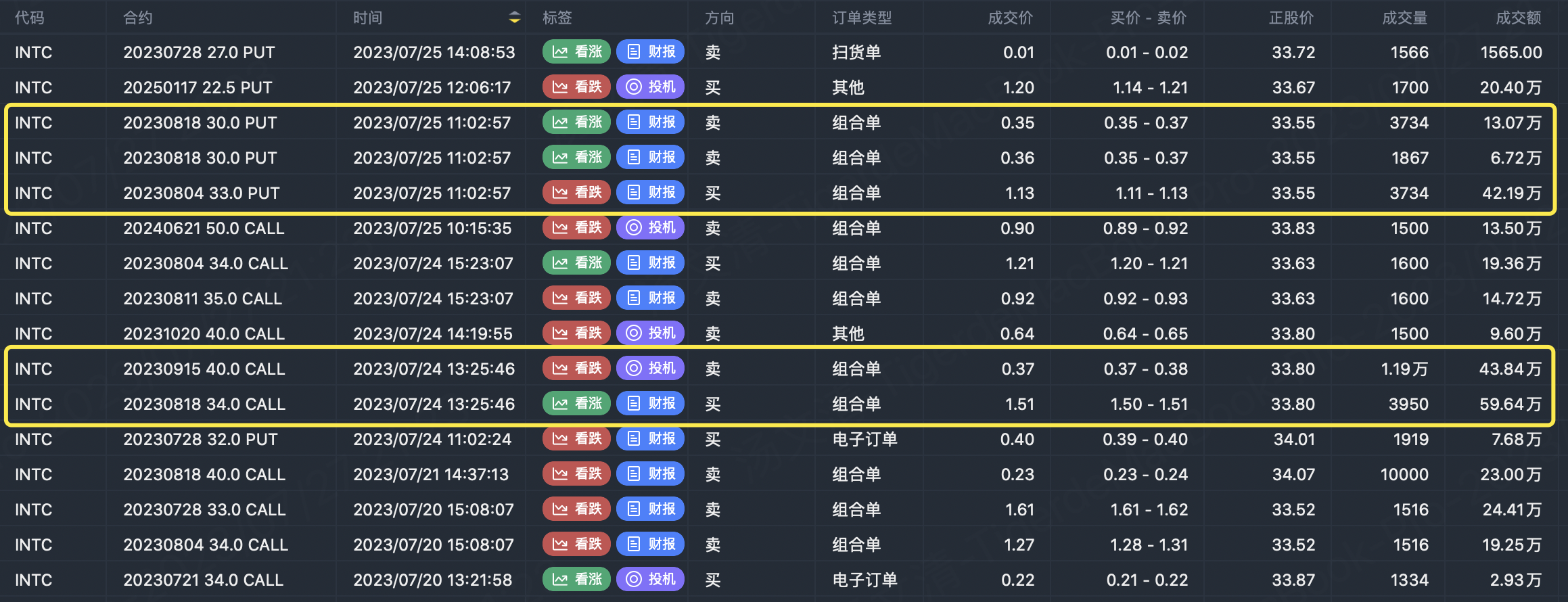1568x602 pixels.
Task: Click 看涨 tag on 20230818 34.0 CALL row
Action: point(577,403)
